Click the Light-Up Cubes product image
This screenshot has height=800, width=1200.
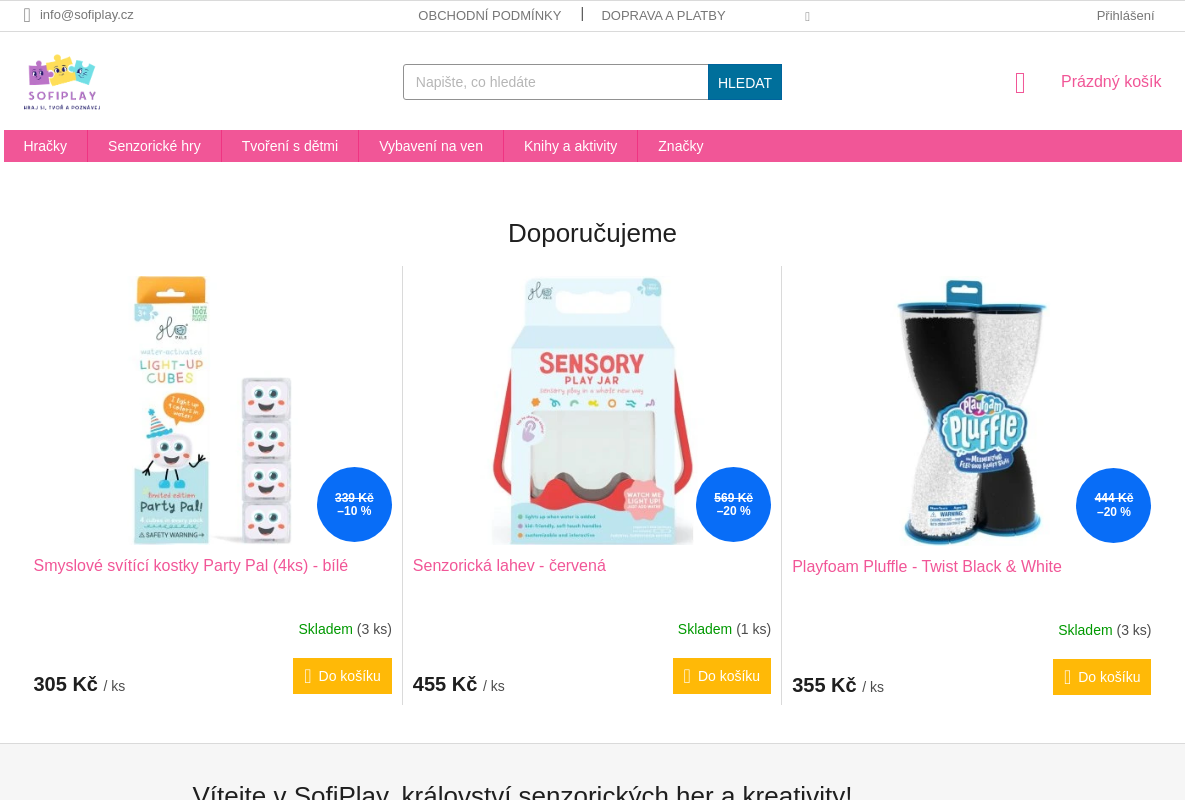pos(212,410)
